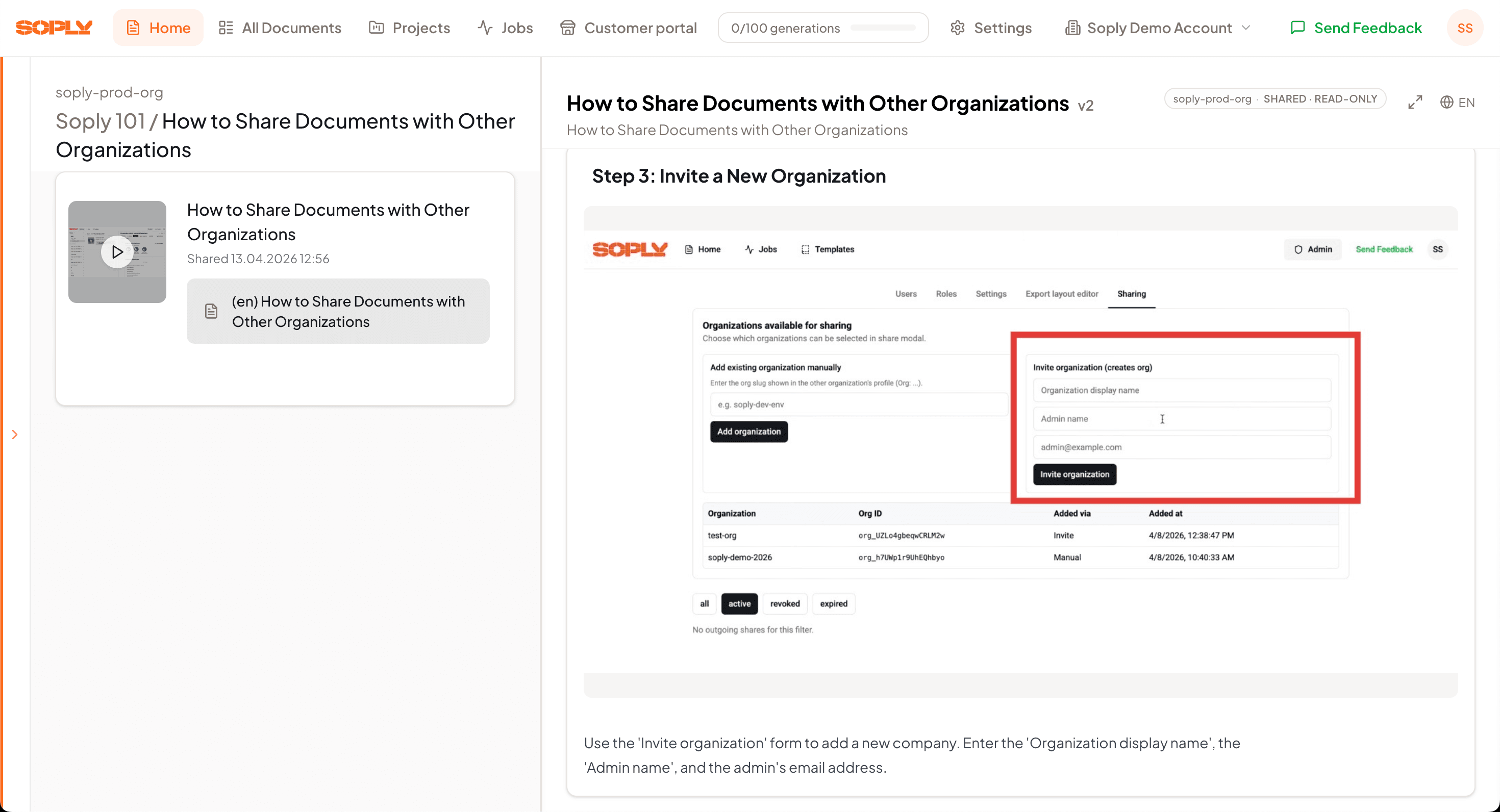1500x812 pixels.
Task: Open Customer portal
Action: pyautogui.click(x=628, y=28)
